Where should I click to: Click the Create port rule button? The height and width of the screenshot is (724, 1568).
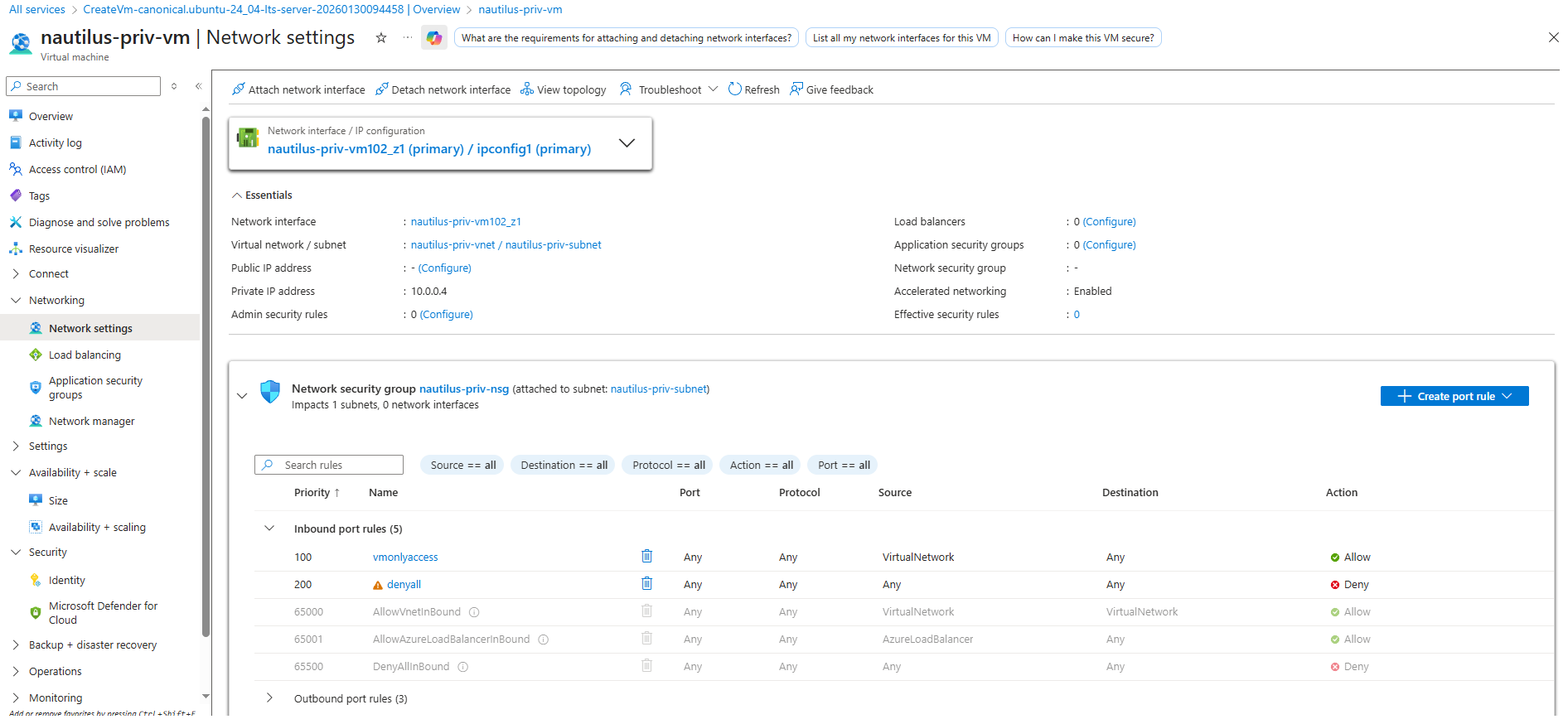pos(1454,396)
